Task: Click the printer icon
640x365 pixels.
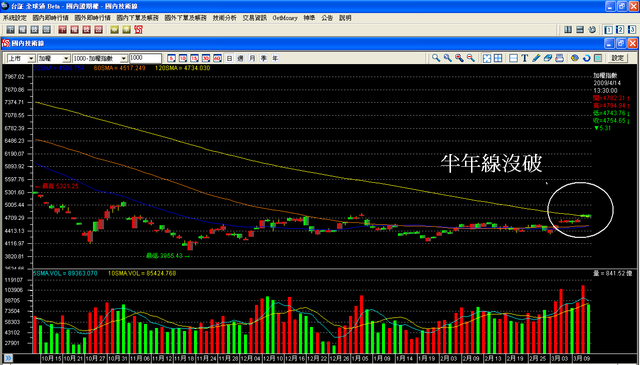Action: [560, 58]
